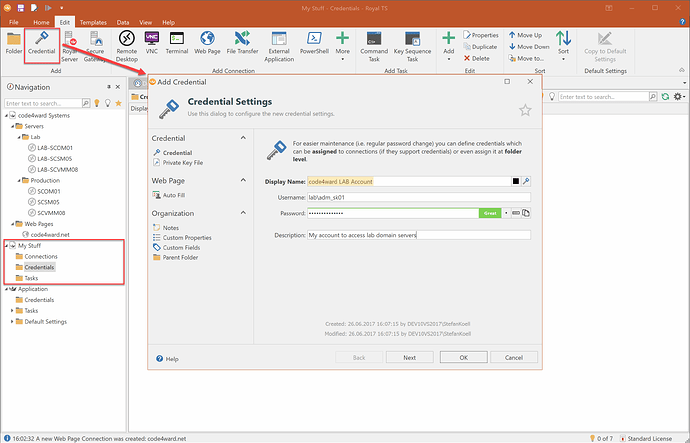
Task: Switch to the Private Key File page
Action: [183, 161]
